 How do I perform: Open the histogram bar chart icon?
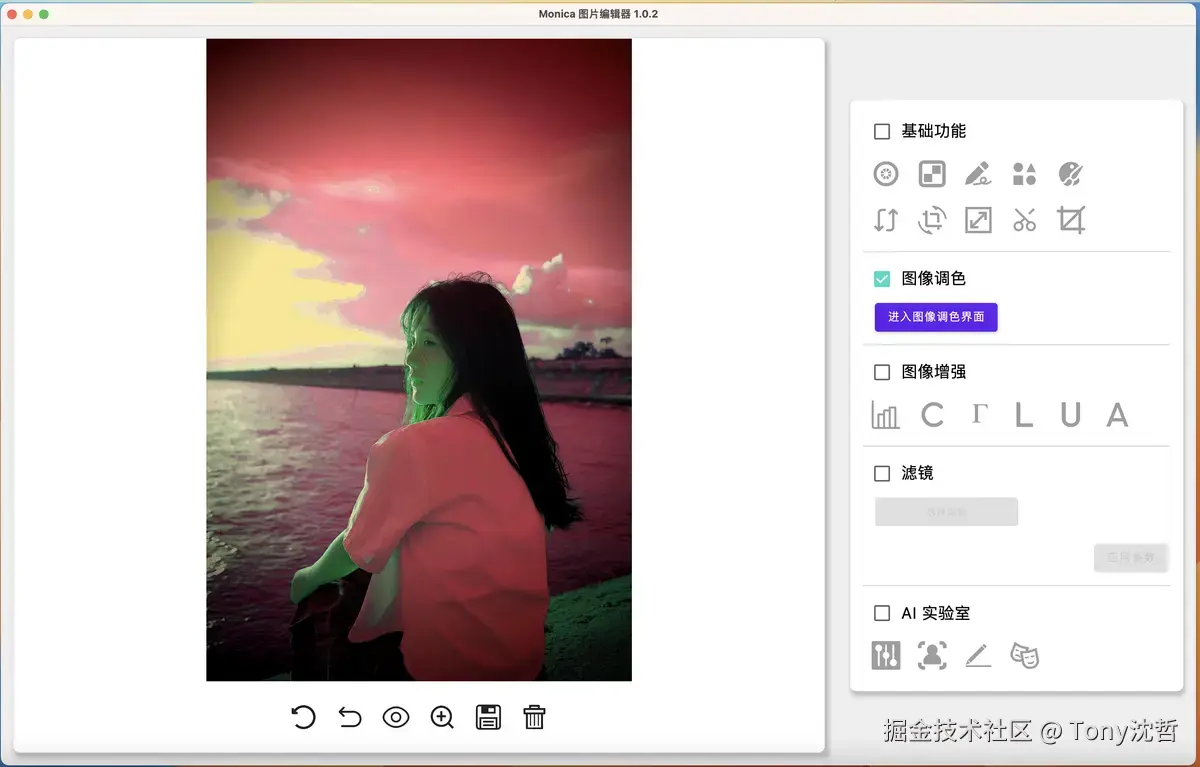(x=886, y=415)
